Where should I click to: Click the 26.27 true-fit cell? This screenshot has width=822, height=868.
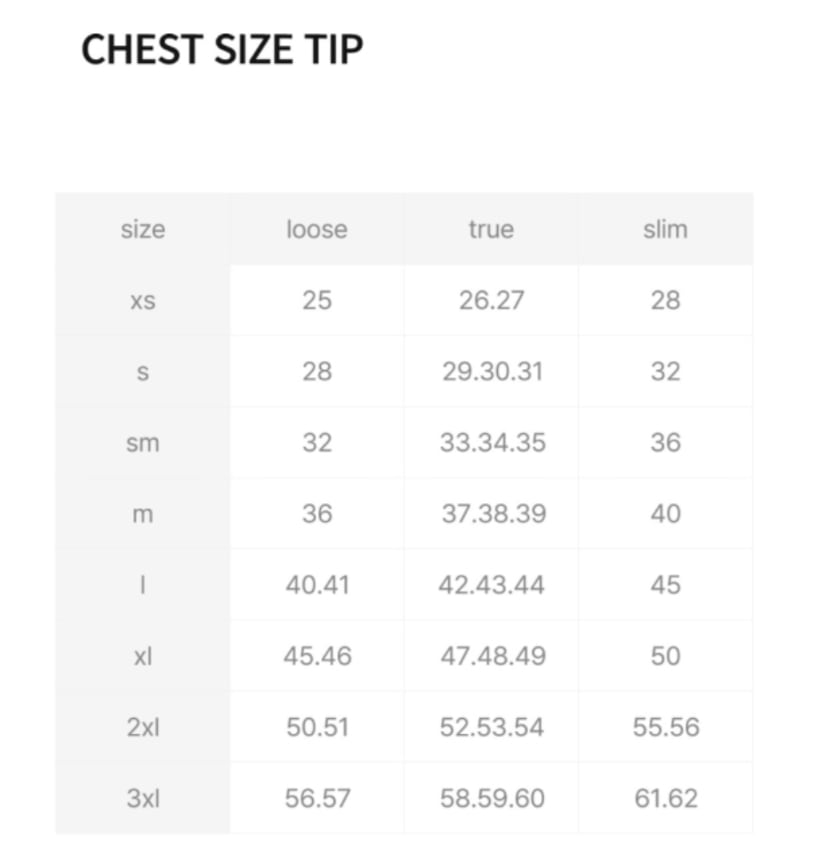491,300
